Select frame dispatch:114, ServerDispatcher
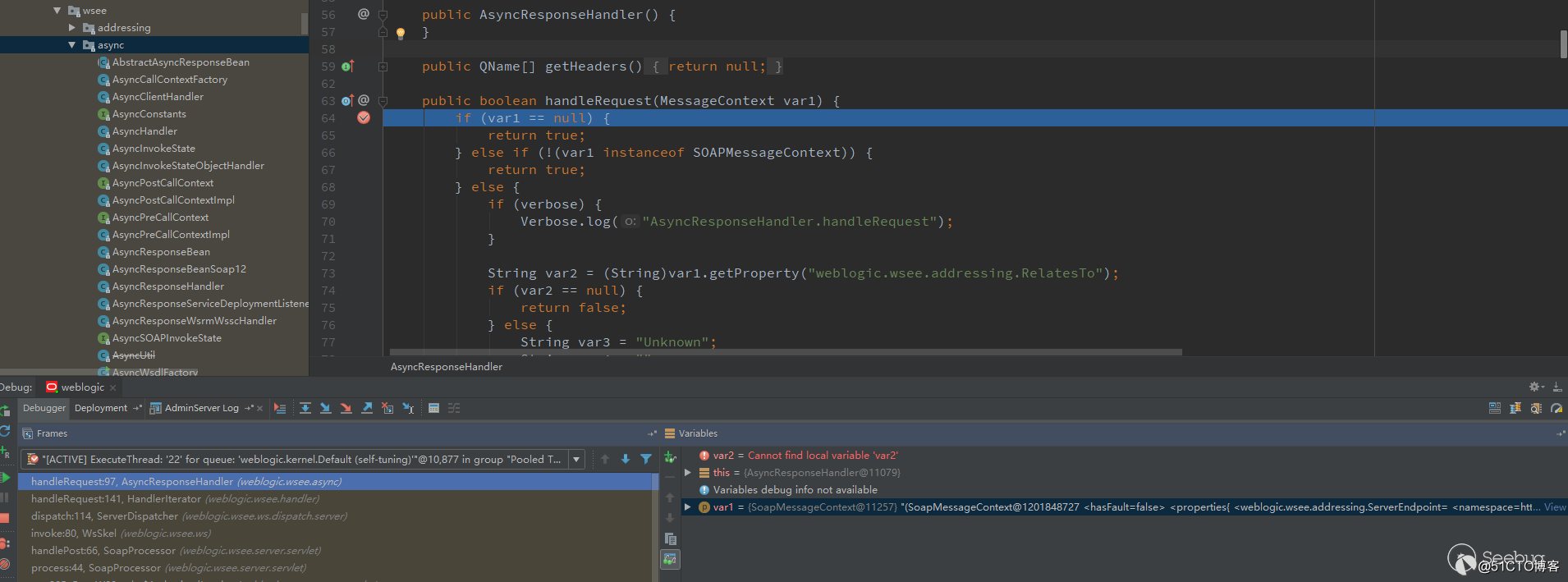 (338, 516)
